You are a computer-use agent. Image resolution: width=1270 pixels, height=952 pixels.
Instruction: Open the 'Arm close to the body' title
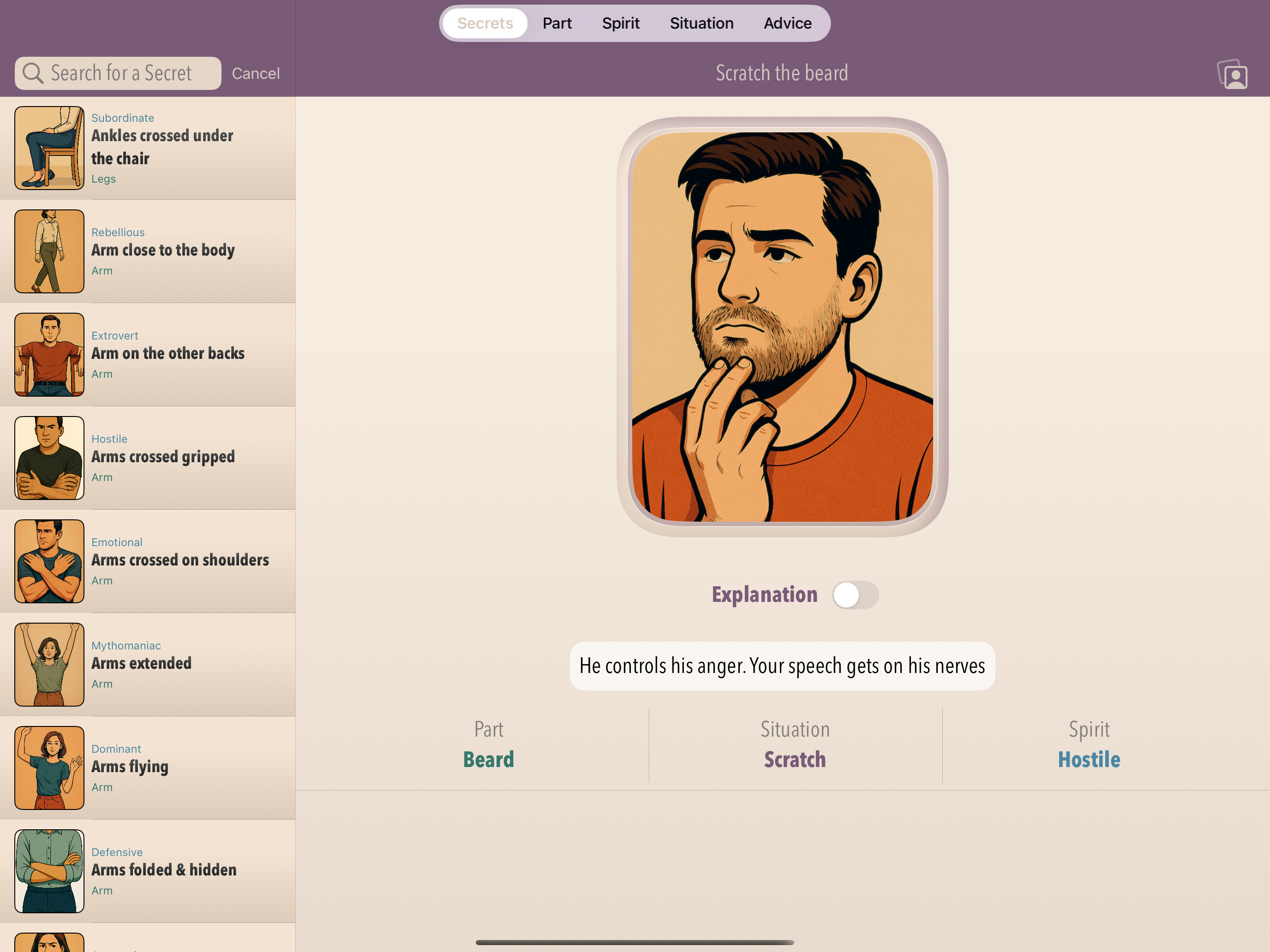point(163,250)
